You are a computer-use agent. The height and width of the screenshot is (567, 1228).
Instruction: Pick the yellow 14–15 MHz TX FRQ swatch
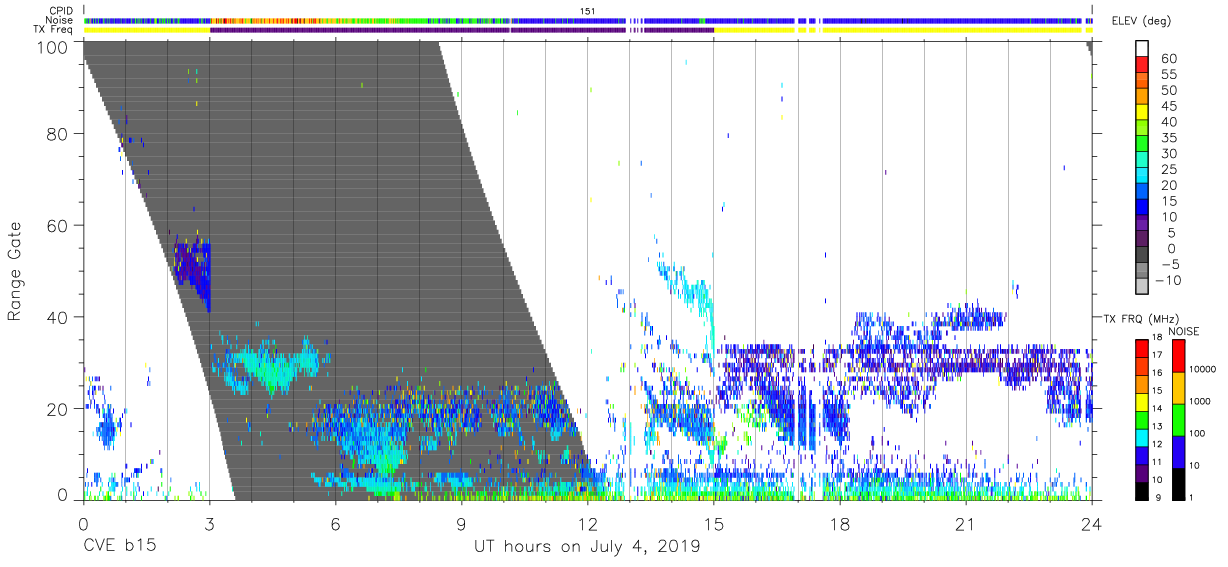tap(1141, 401)
